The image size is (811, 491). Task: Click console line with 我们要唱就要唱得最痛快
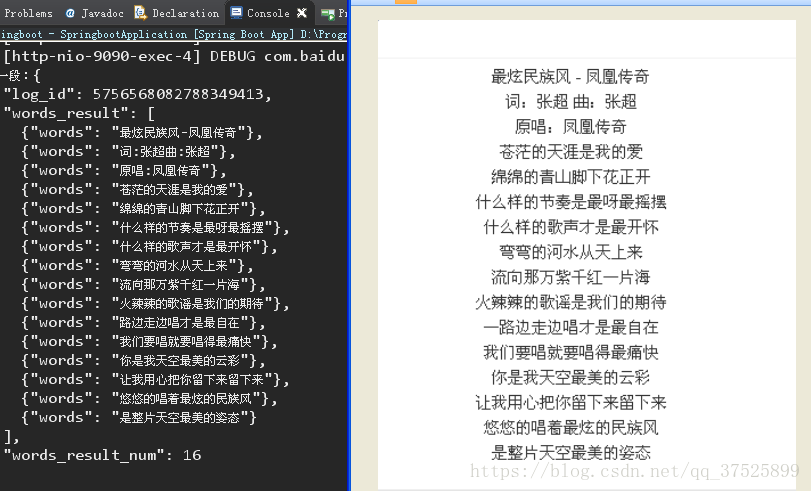(x=149, y=342)
